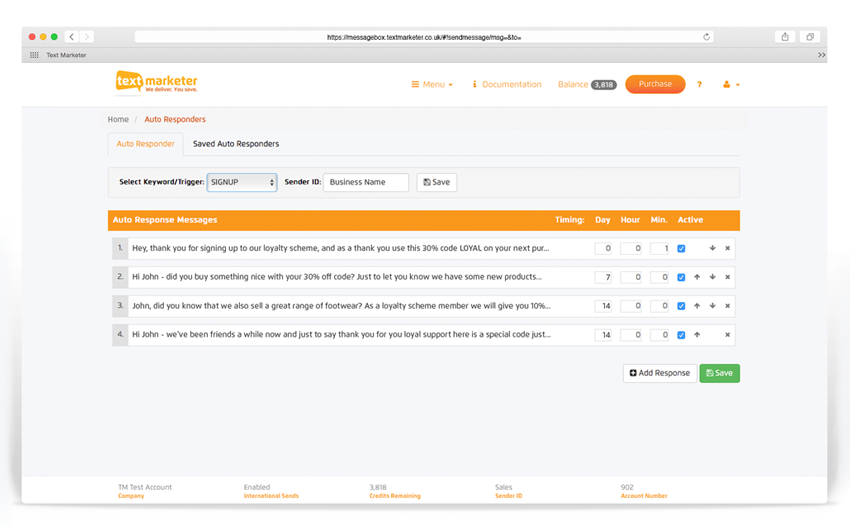Move message 2 up with arrow icon
Screen dimensions: 850x527
pos(697,277)
